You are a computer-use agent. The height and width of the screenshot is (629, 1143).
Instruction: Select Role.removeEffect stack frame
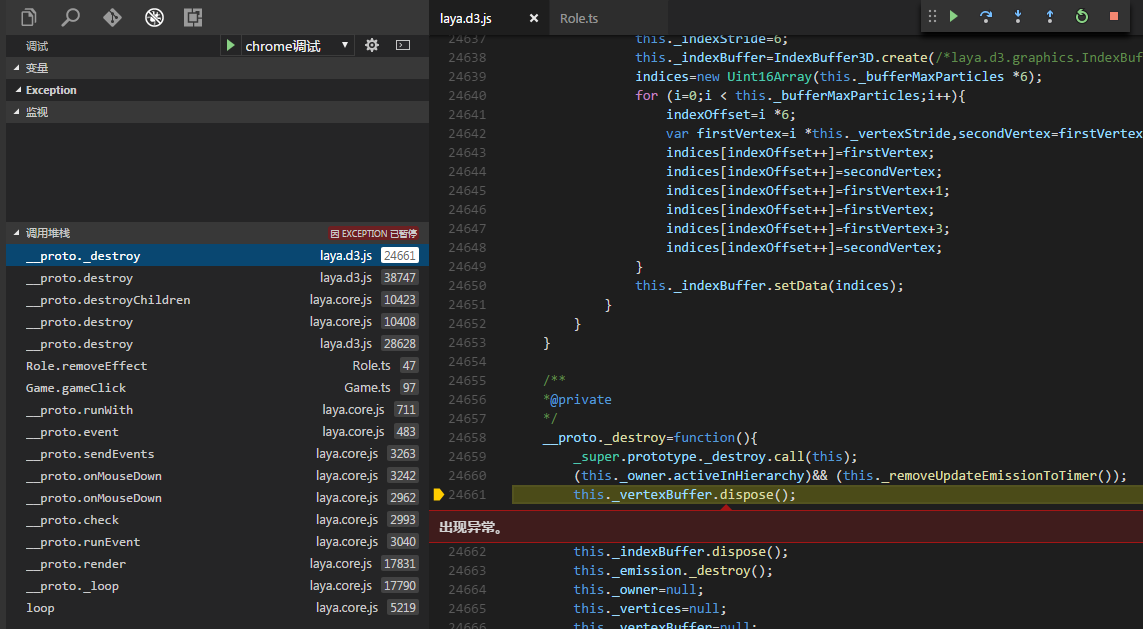(x=86, y=366)
